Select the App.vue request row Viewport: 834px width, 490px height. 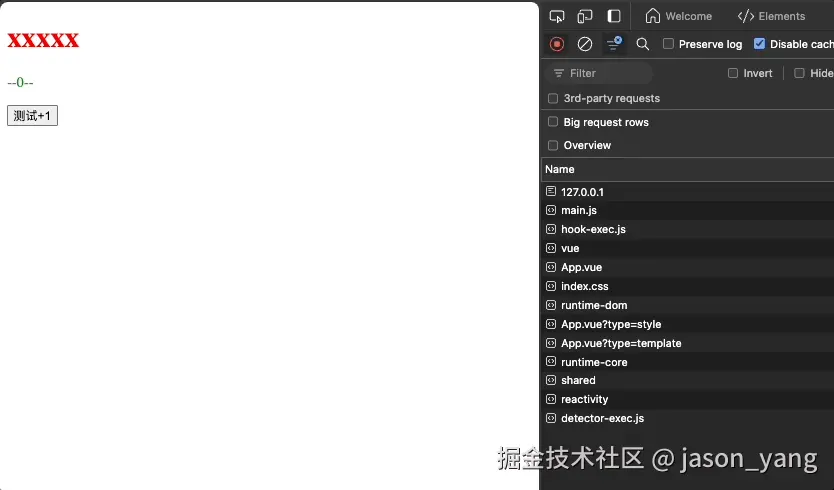[688, 267]
